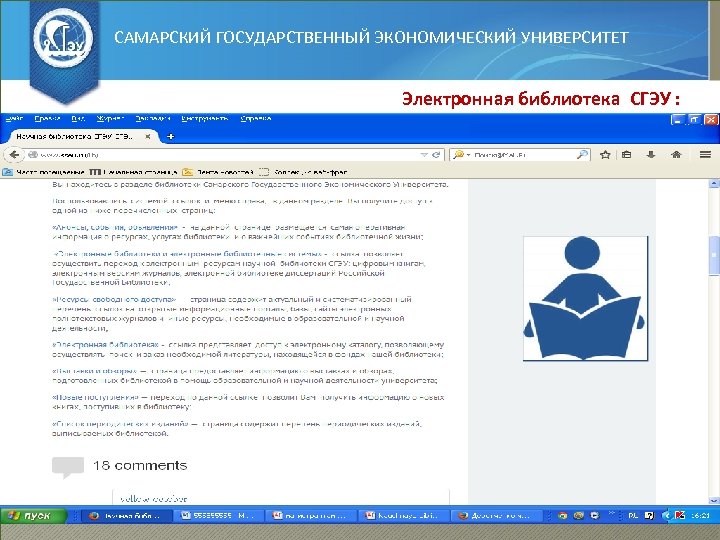The image size is (720, 540).
Task: Close the Научная библиотека СГЭУ tab
Action: point(148,136)
